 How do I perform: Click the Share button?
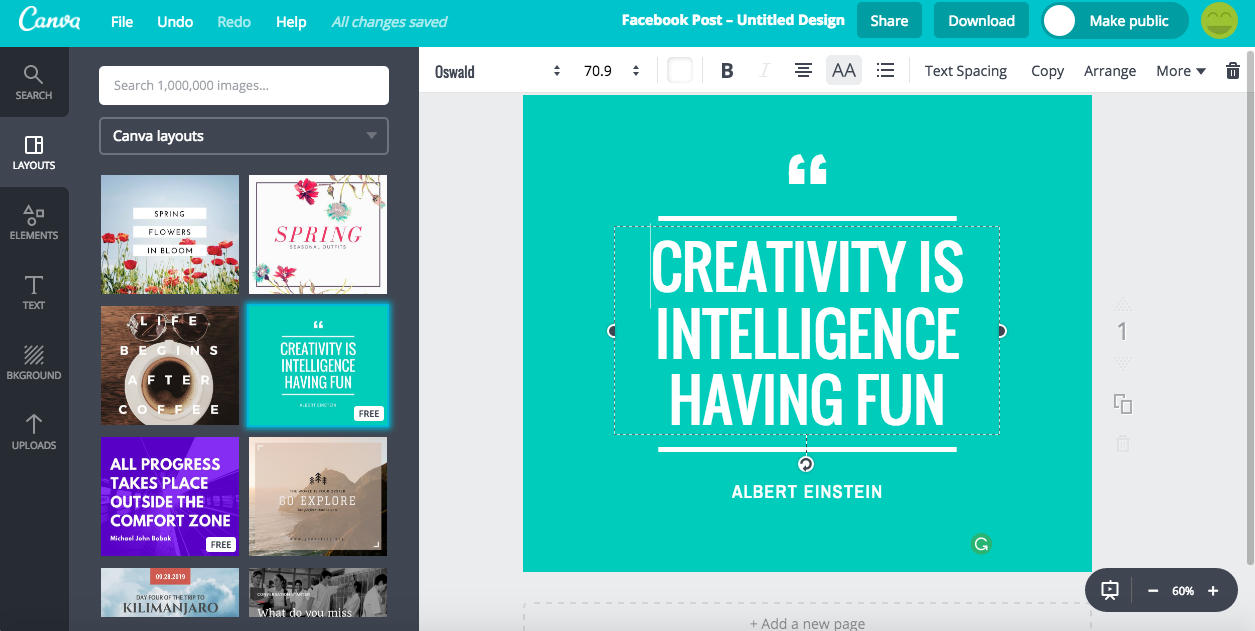click(889, 21)
